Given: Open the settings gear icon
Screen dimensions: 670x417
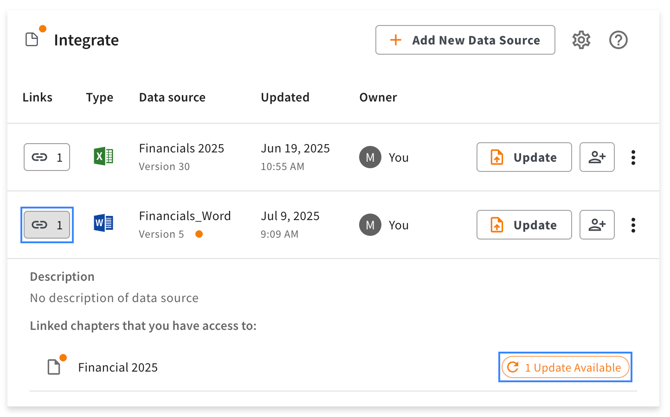Looking at the screenshot, I should tap(581, 40).
